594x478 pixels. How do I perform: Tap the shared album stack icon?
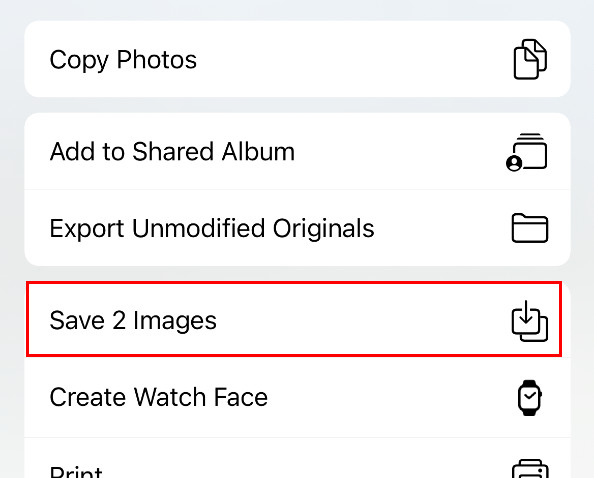527,152
